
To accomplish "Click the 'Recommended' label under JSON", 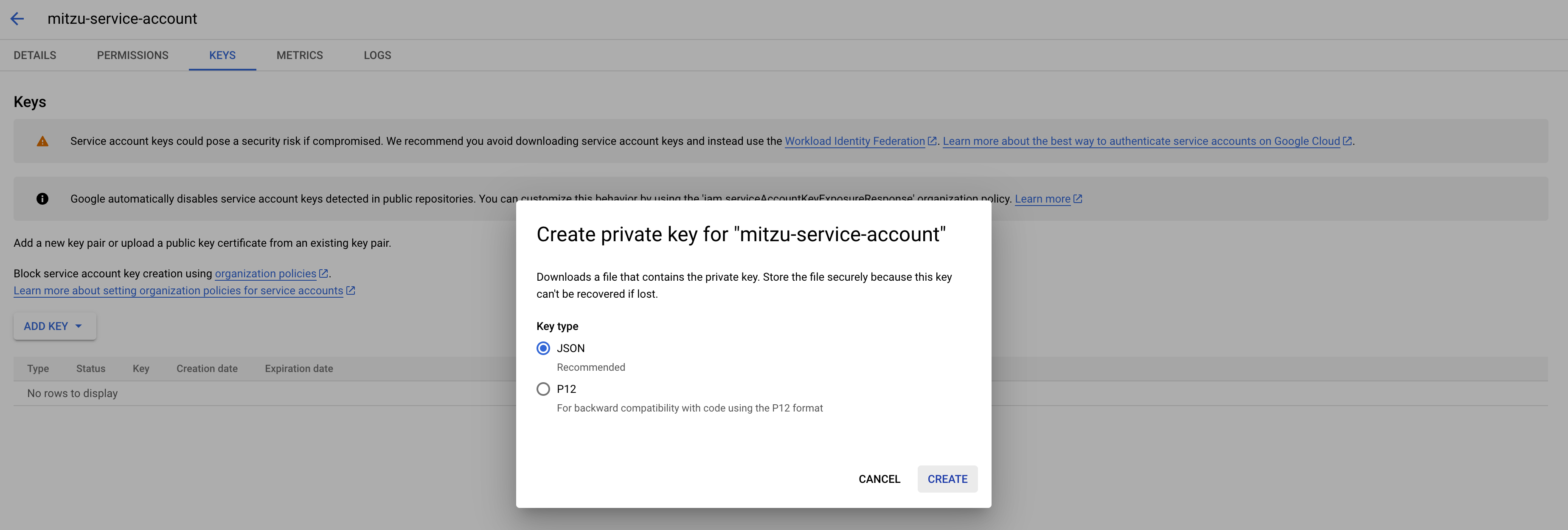I will click(x=590, y=367).
